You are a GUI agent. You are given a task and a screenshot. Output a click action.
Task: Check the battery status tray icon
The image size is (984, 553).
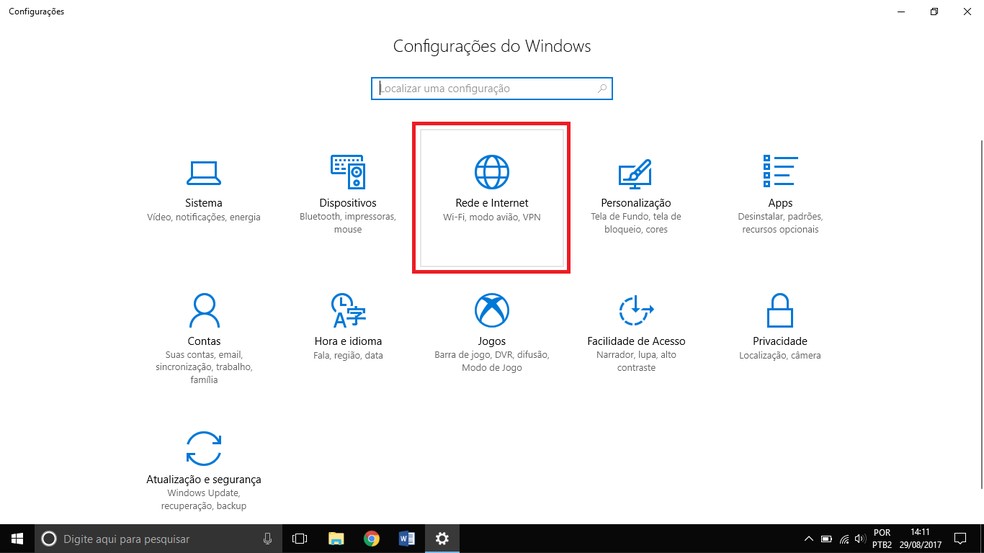click(826, 539)
